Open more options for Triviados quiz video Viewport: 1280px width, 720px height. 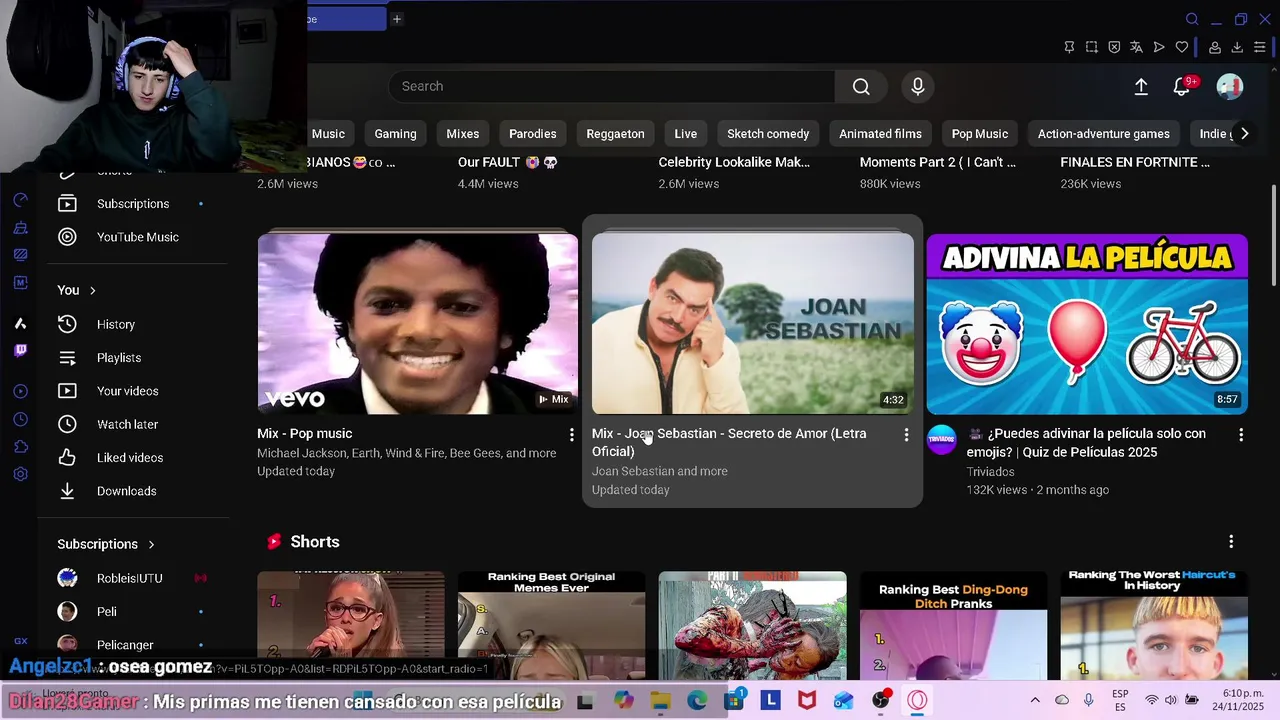tap(1240, 434)
